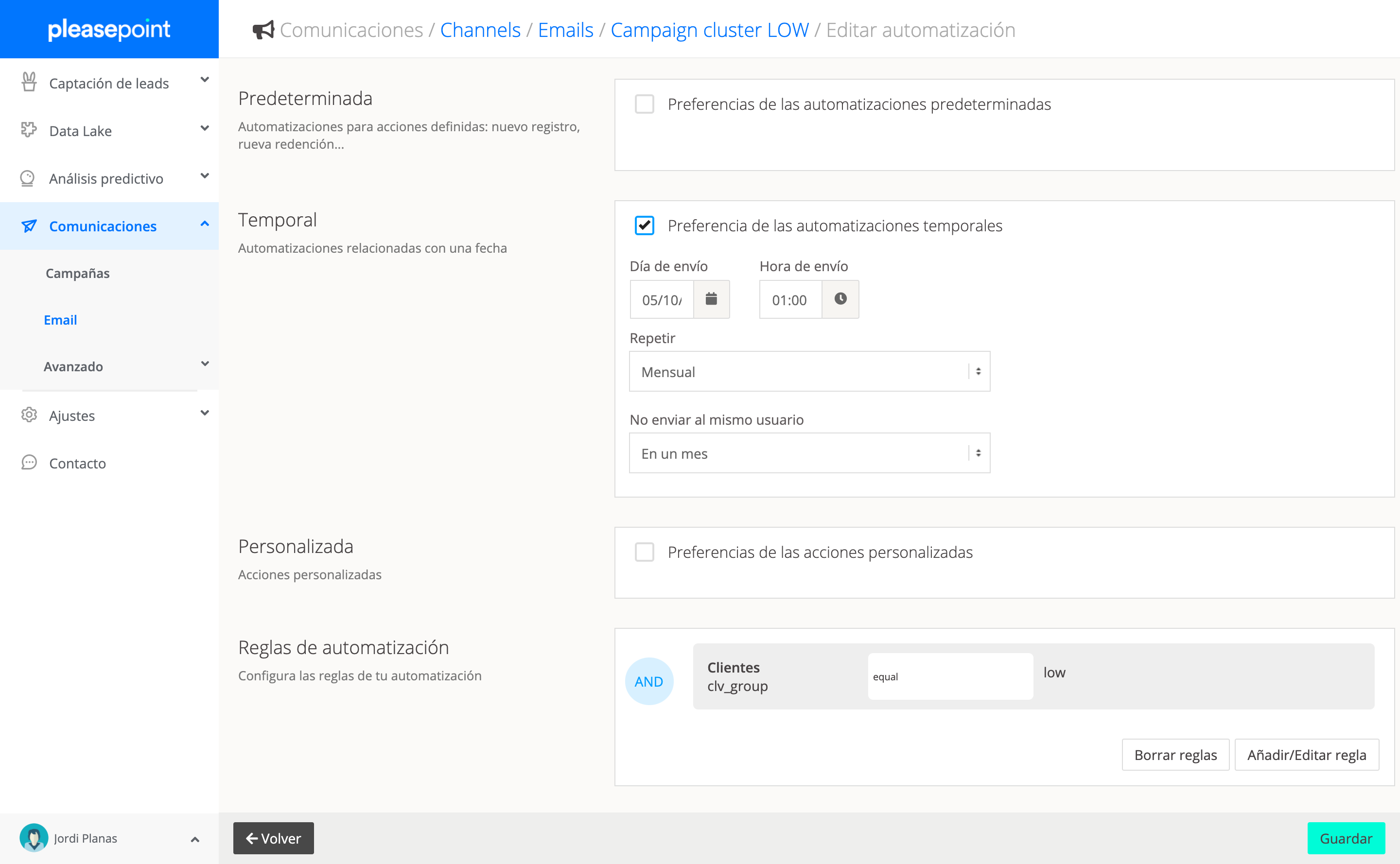Click Jordi Planas avatar picture
Viewport: 1400px width, 864px height.
34,838
